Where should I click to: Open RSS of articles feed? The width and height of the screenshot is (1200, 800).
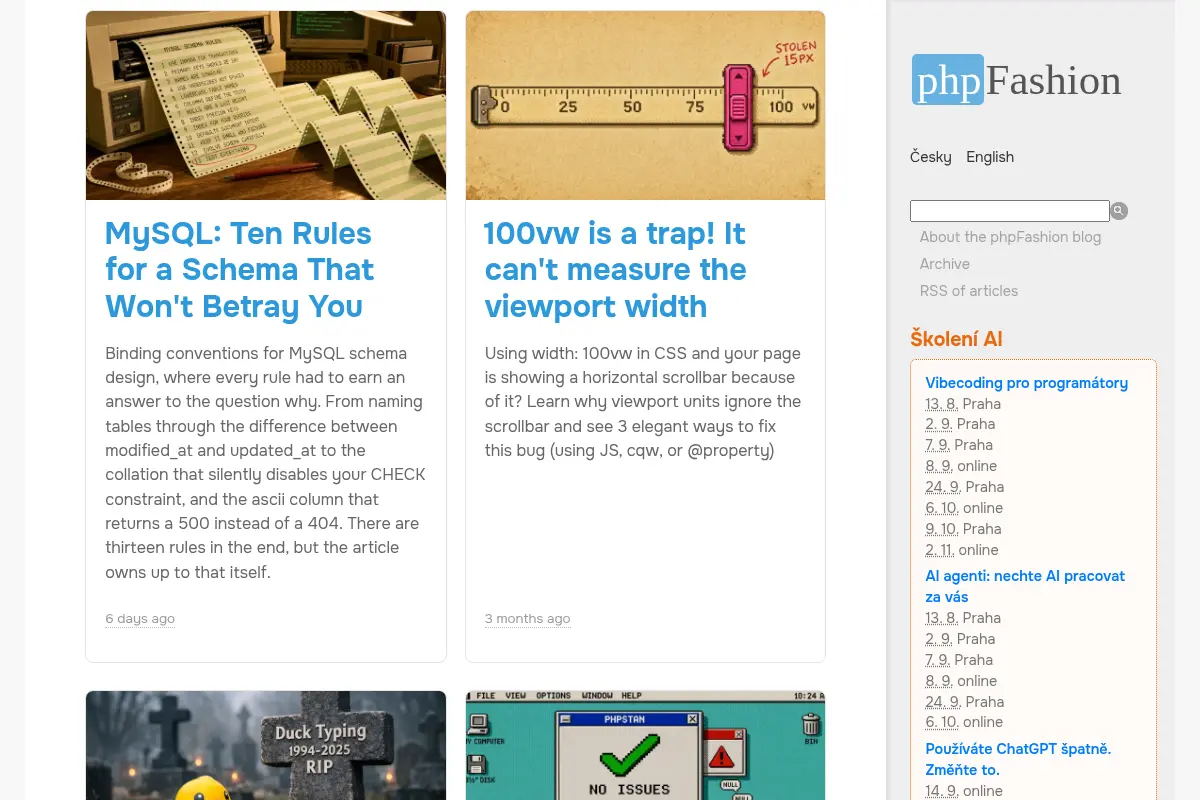point(969,291)
